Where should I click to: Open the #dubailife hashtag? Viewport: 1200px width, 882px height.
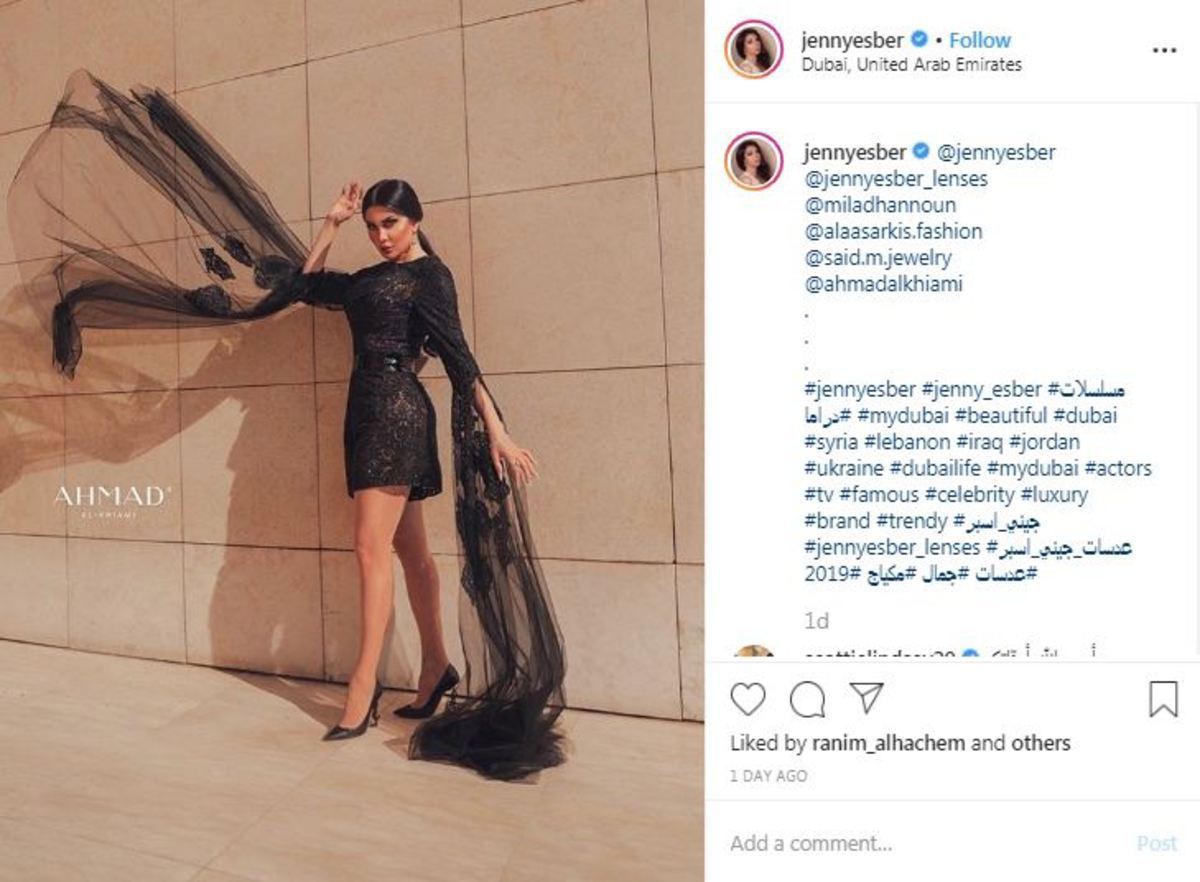coord(935,468)
